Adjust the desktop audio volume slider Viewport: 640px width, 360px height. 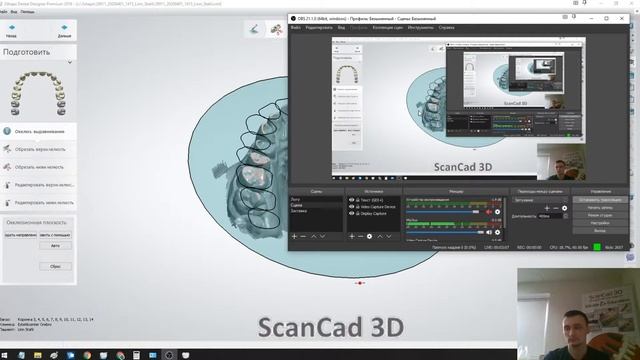442,212
